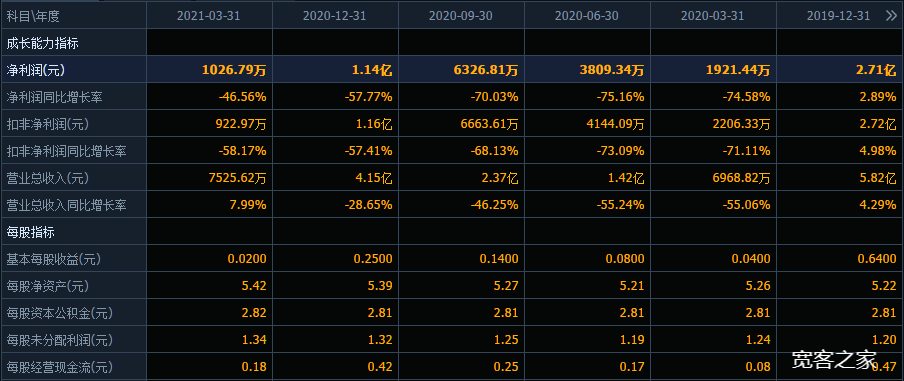Select the 2020-09-30 column header
Screen dimensions: 904x381
tap(461, 16)
